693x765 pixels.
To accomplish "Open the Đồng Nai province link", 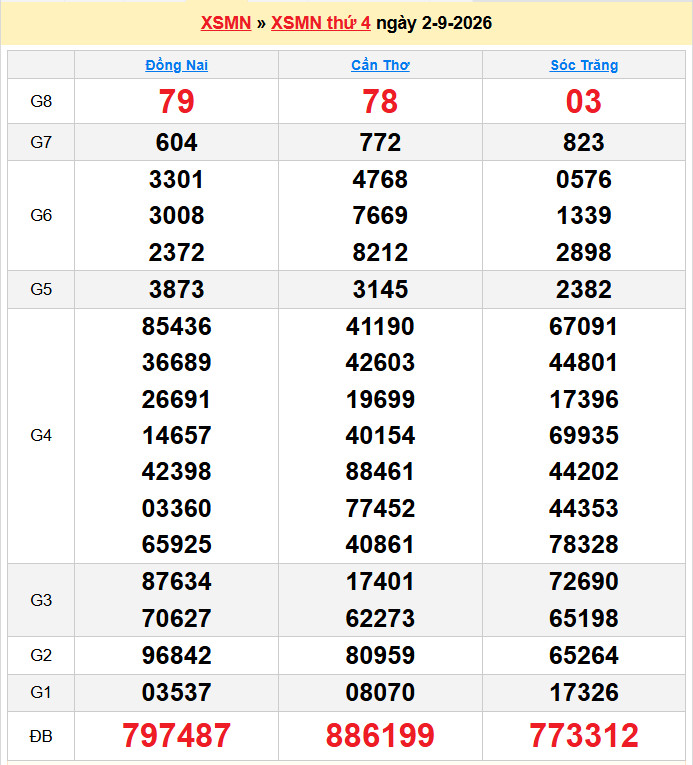I will click(176, 65).
